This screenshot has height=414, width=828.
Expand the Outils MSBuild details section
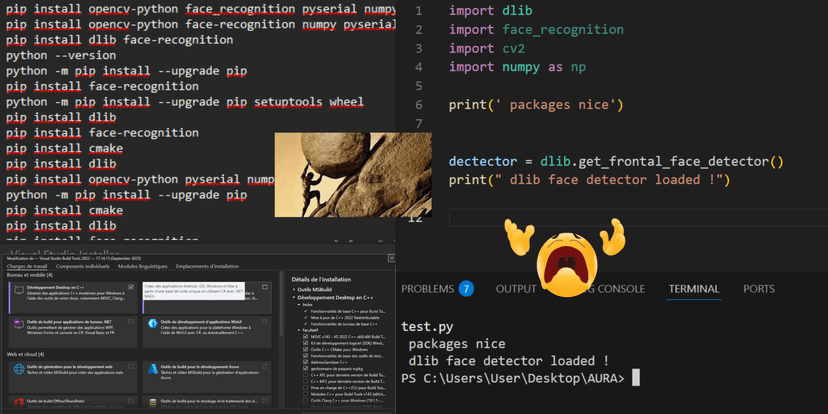294,289
